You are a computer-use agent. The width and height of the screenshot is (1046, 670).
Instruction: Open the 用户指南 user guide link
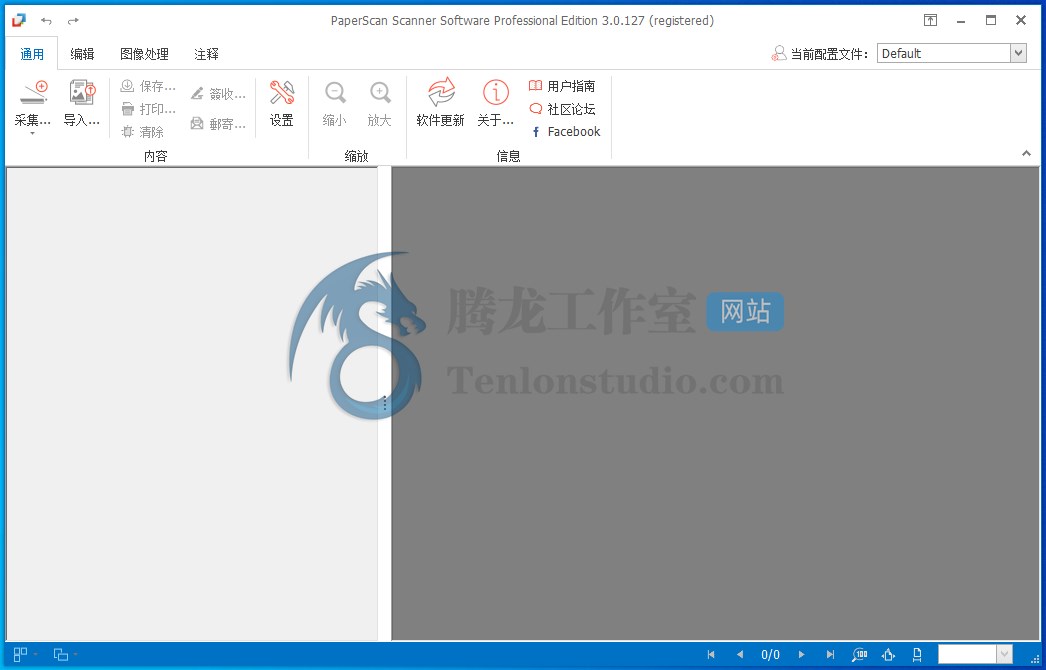coord(562,86)
